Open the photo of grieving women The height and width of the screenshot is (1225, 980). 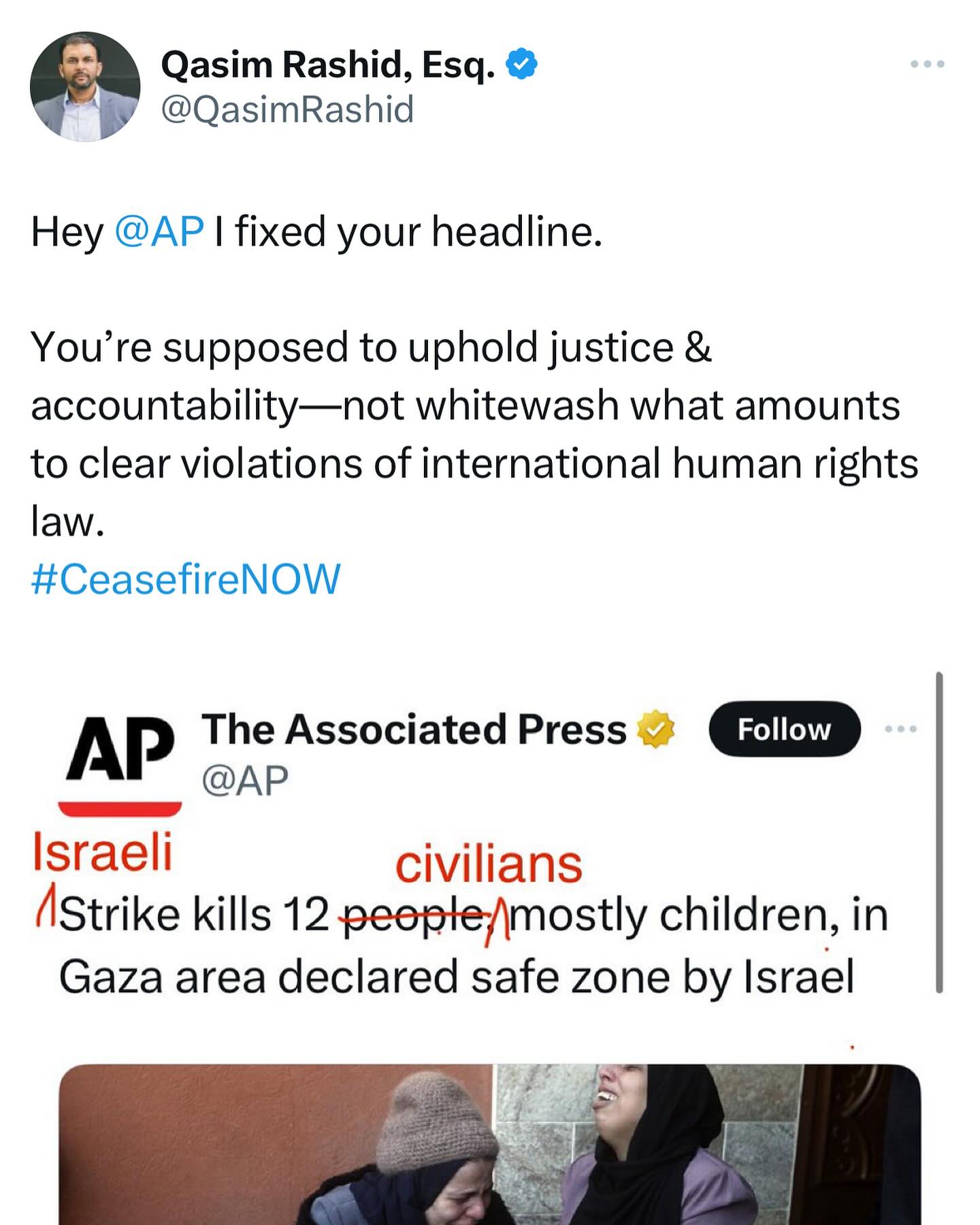490,1143
